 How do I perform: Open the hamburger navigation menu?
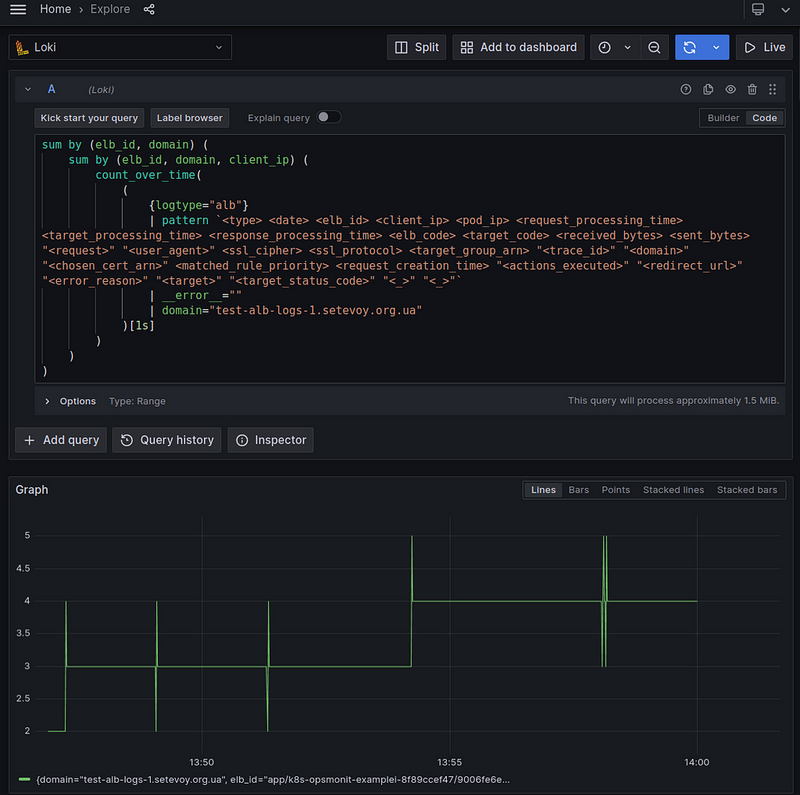click(x=18, y=9)
